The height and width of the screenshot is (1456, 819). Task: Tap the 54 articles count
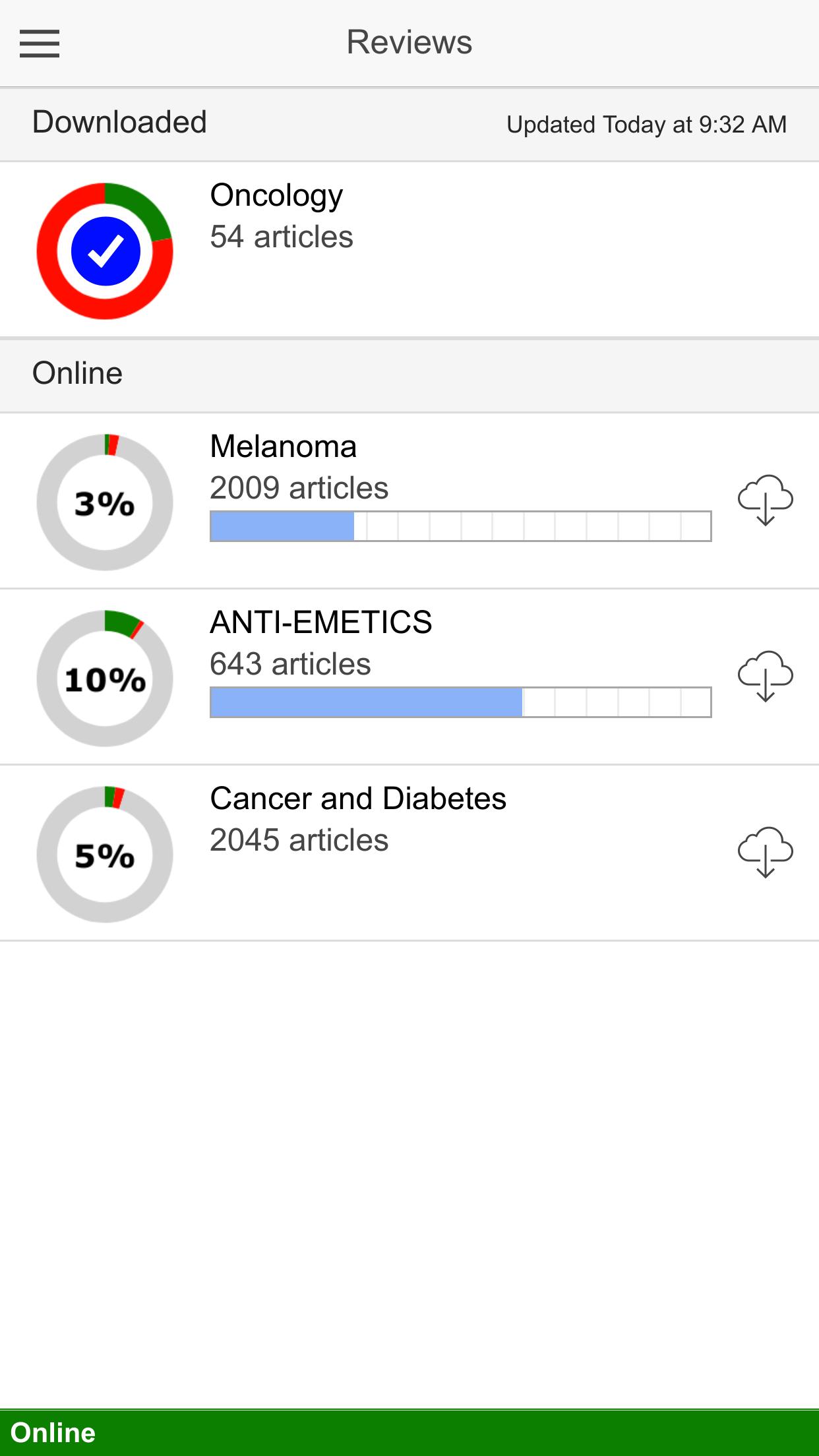pyautogui.click(x=282, y=237)
